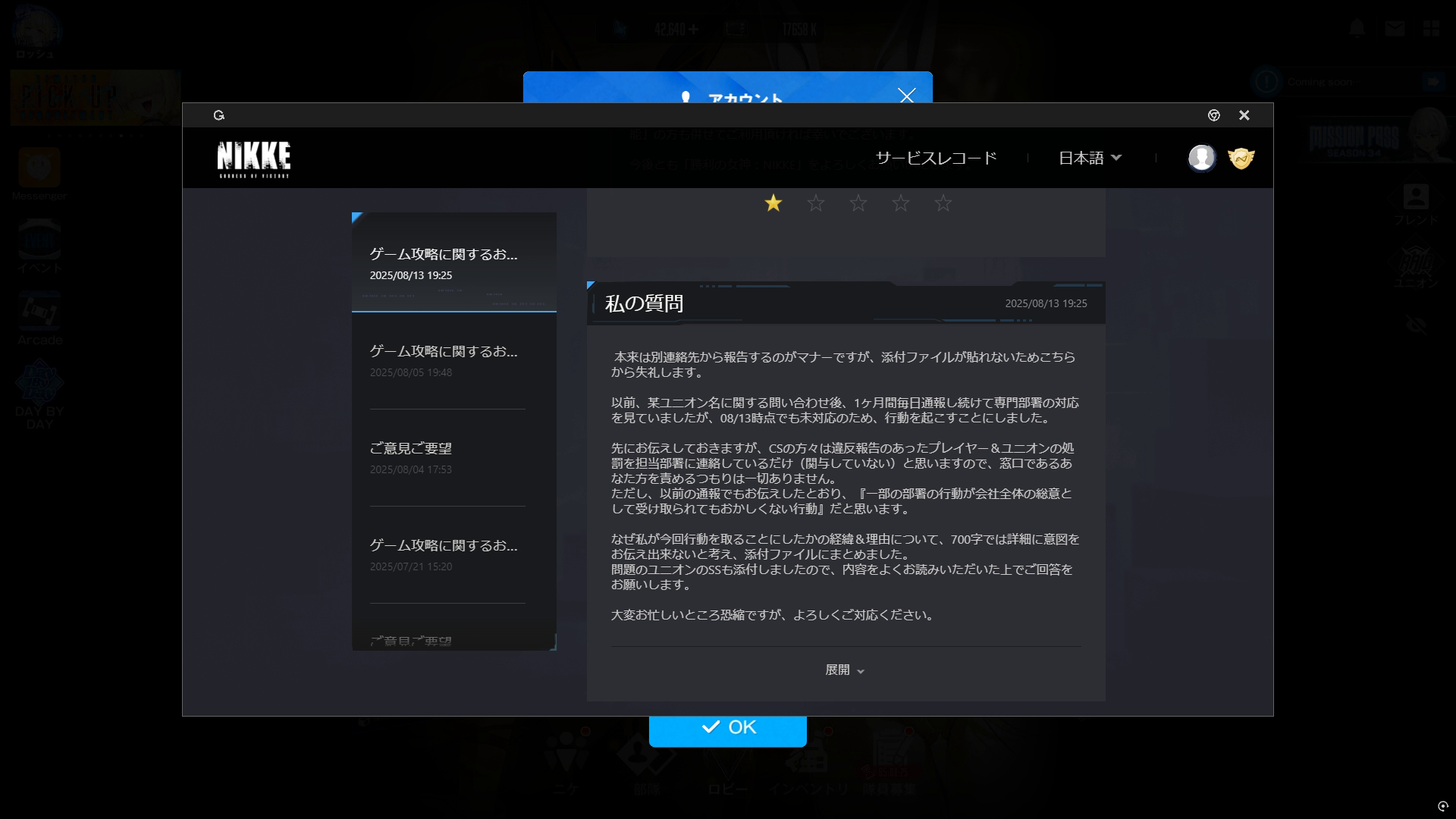Screen dimensions: 1456x819
Task: Click the screen capture icon bottom-right
Action: [x=1442, y=806]
